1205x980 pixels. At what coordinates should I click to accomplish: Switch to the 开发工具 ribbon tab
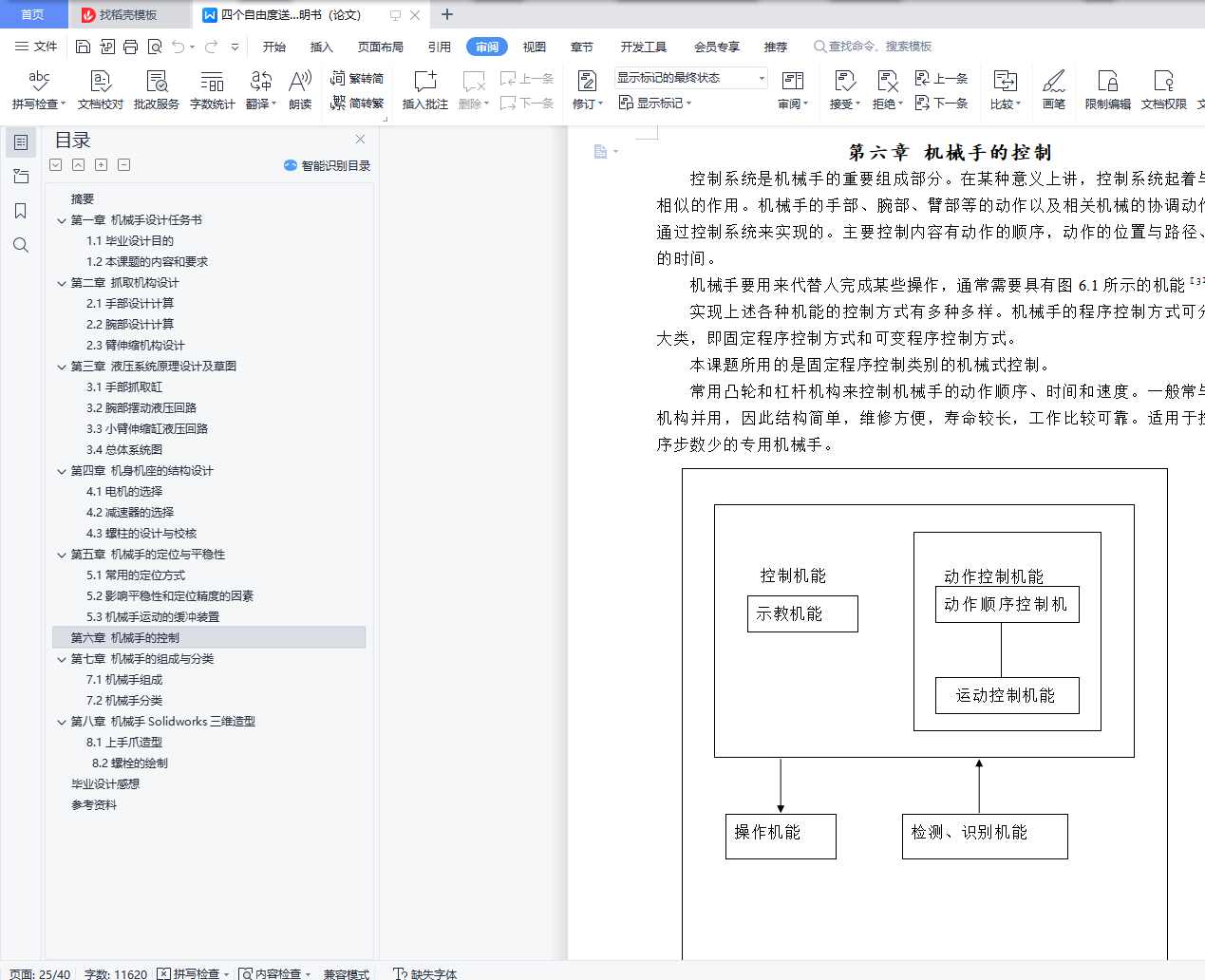[x=644, y=47]
